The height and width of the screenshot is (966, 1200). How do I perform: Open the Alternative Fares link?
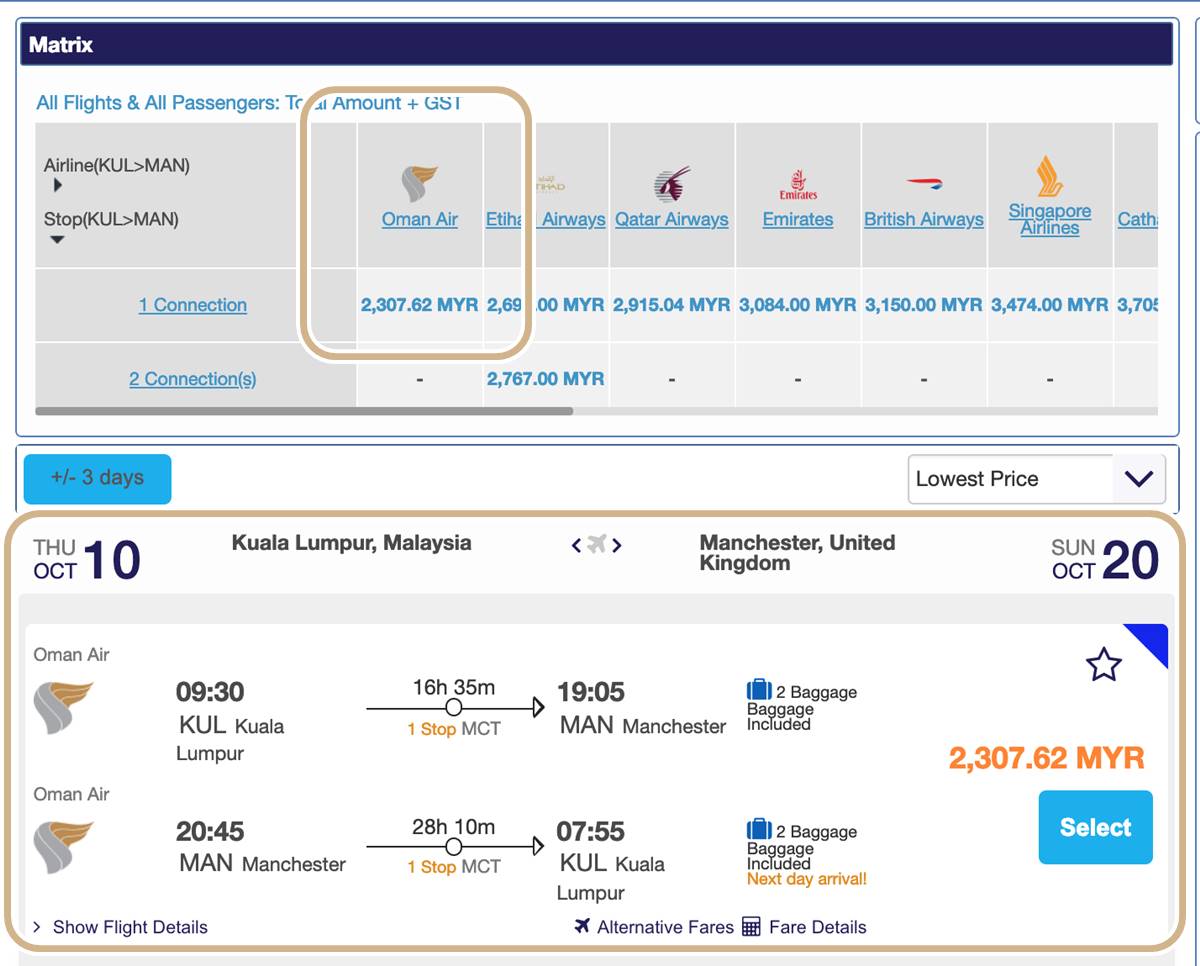click(x=665, y=927)
